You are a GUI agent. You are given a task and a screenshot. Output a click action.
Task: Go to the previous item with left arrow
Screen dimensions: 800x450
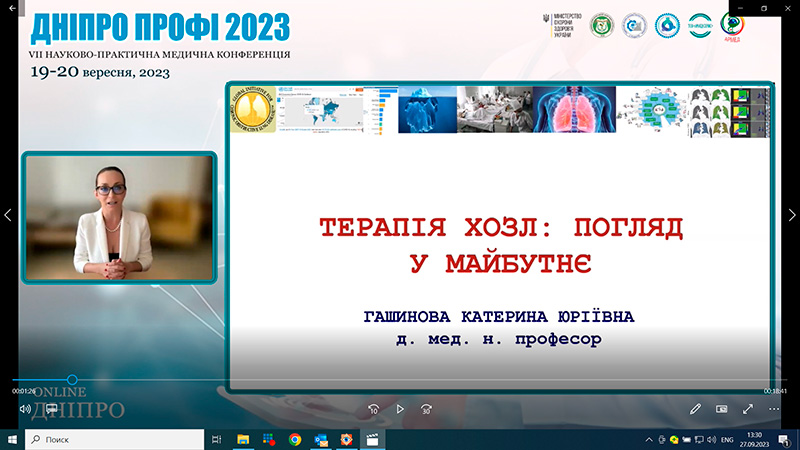tap(8, 215)
